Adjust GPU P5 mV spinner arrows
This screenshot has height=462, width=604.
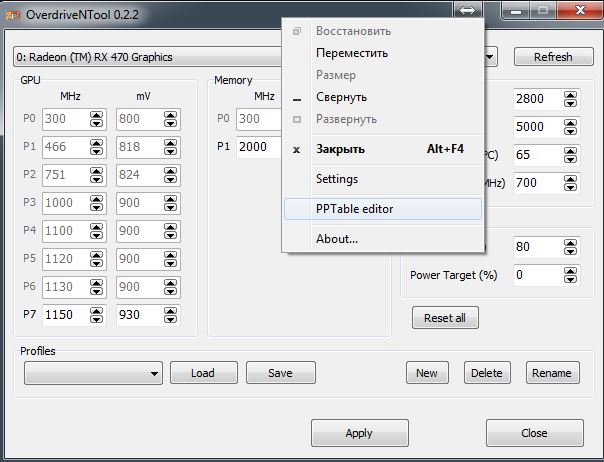pyautogui.click(x=170, y=259)
